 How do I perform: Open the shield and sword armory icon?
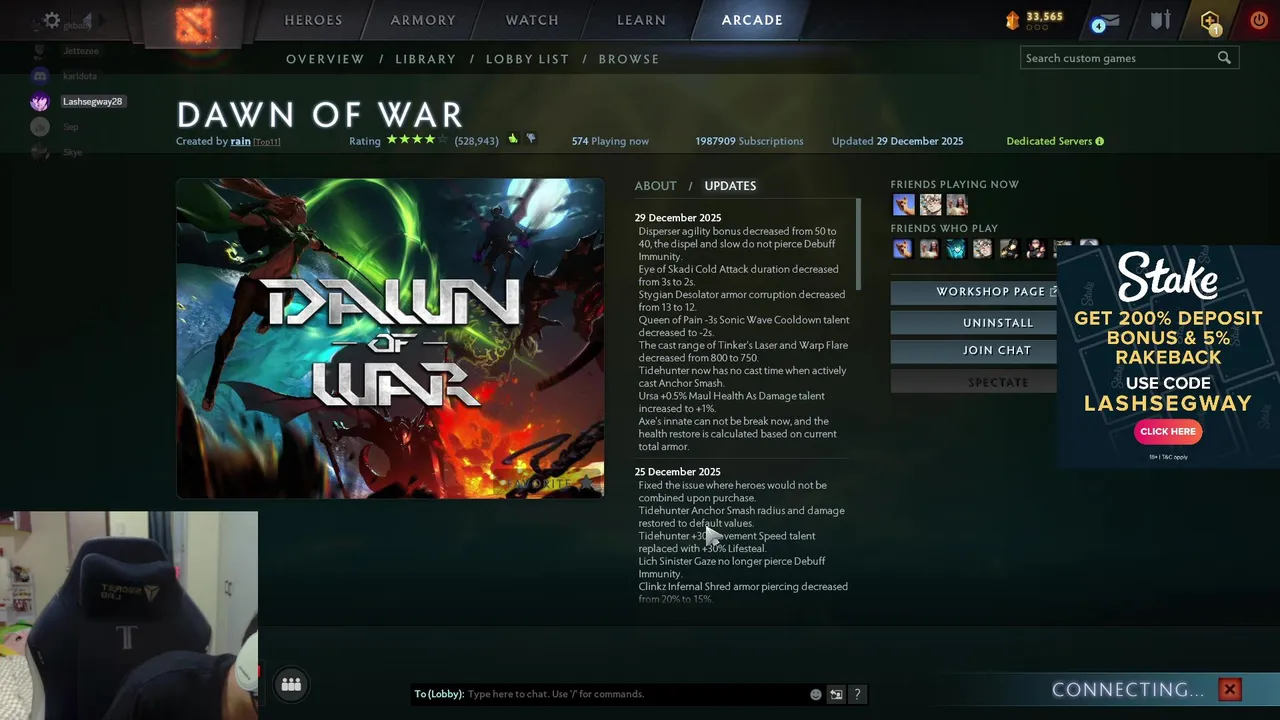click(1160, 20)
